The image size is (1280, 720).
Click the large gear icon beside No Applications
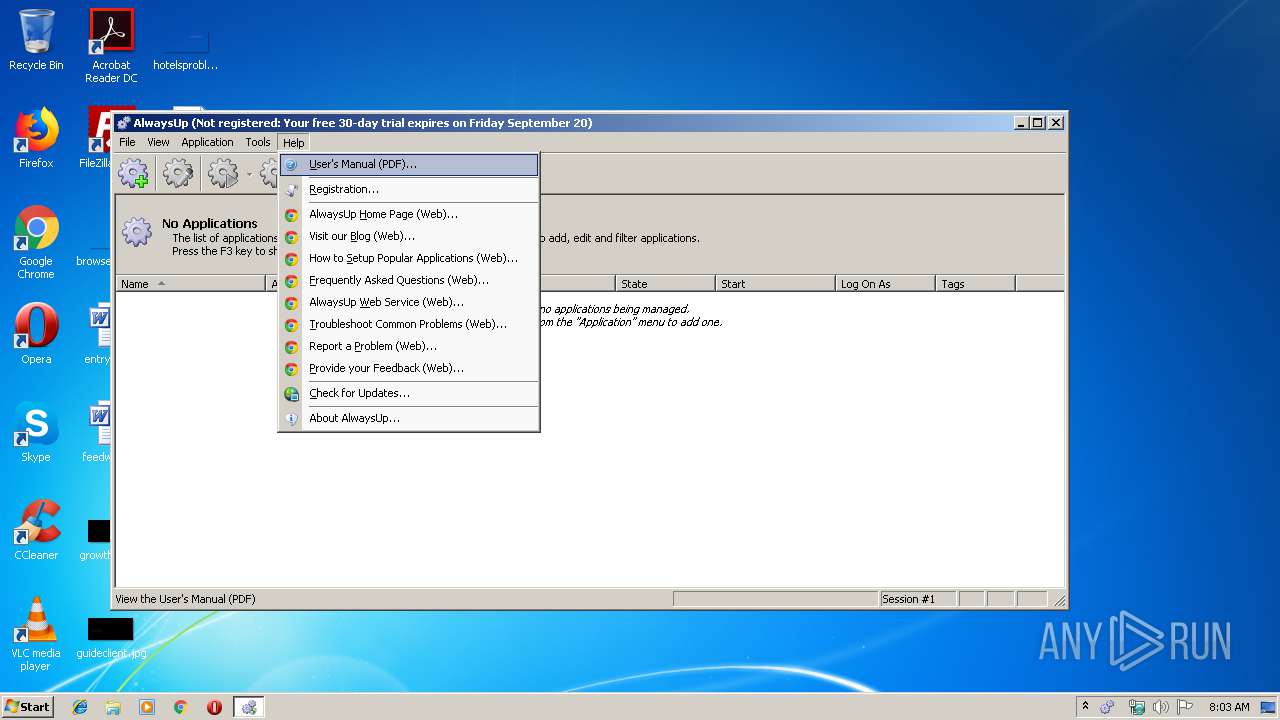137,232
